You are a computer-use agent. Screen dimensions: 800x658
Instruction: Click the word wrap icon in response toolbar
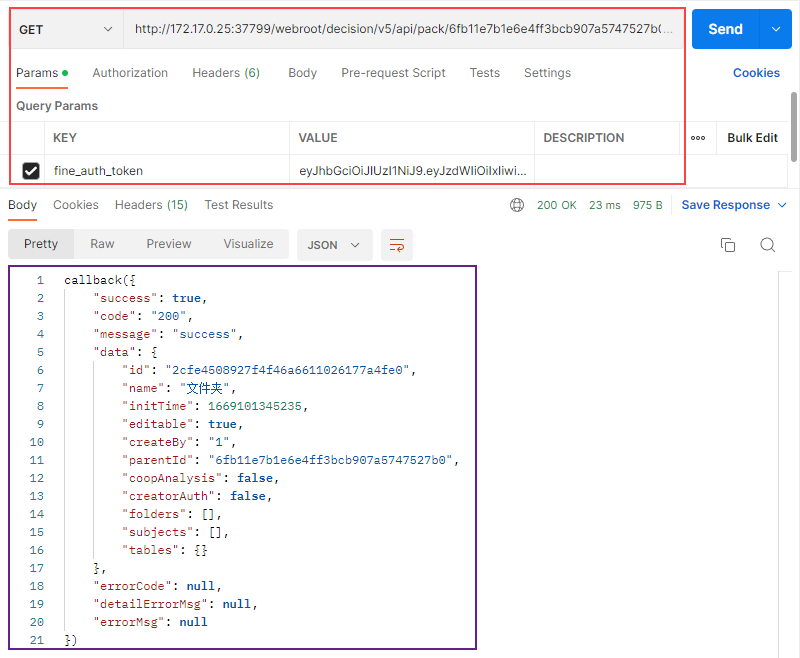396,245
